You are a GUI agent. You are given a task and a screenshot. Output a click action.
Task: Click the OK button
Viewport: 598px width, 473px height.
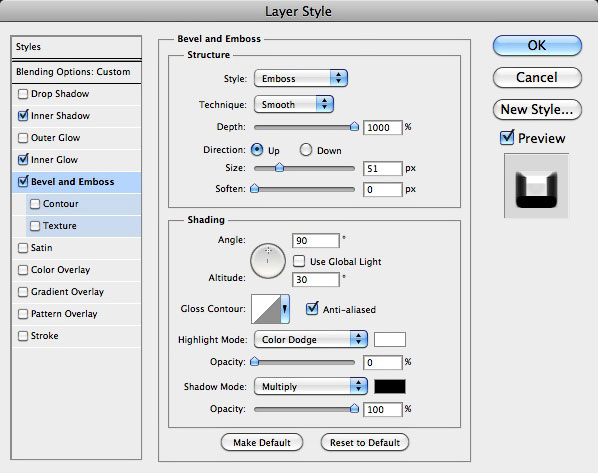537,45
